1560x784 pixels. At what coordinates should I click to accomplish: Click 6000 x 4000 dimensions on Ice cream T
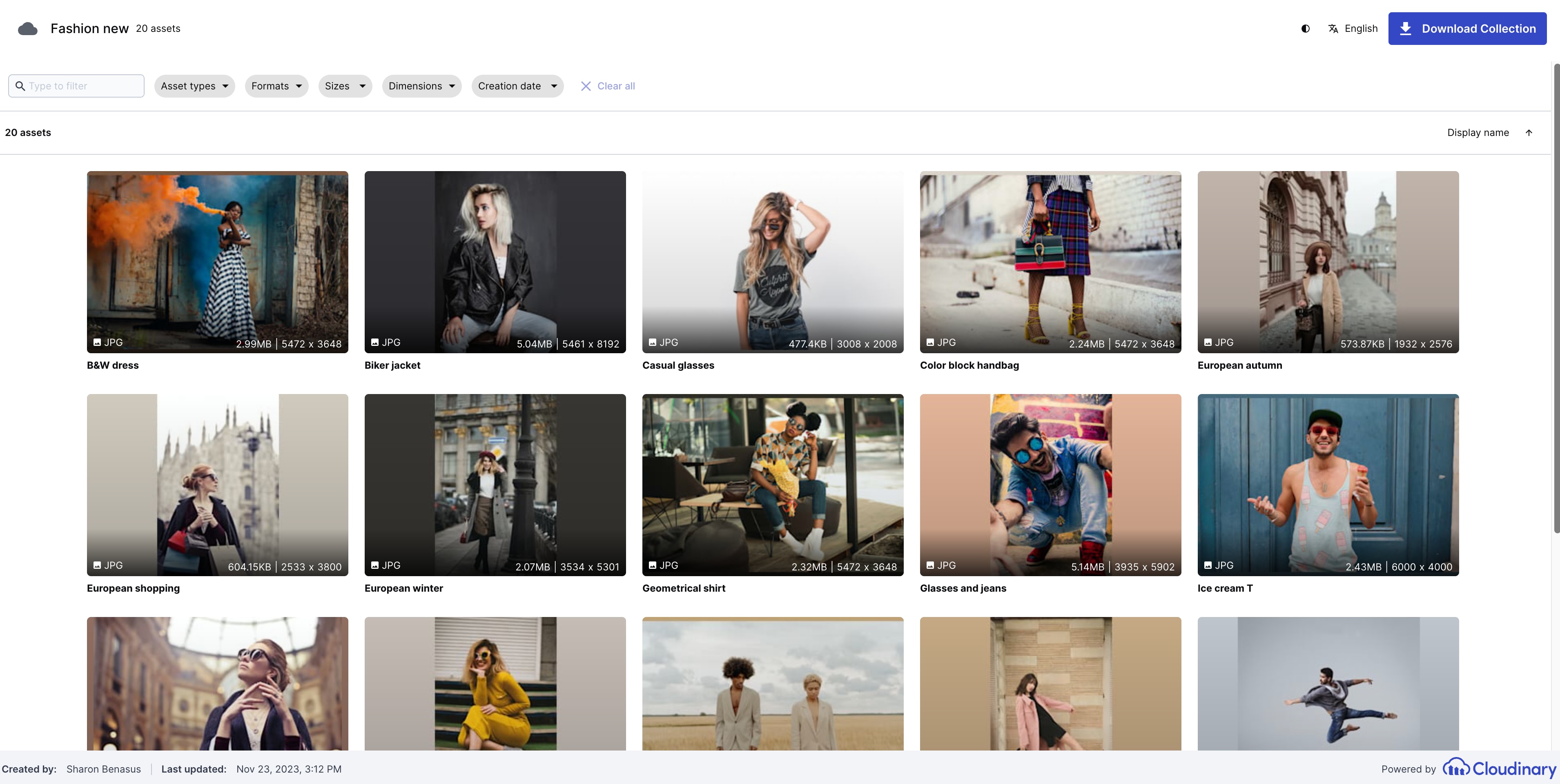point(1422,567)
